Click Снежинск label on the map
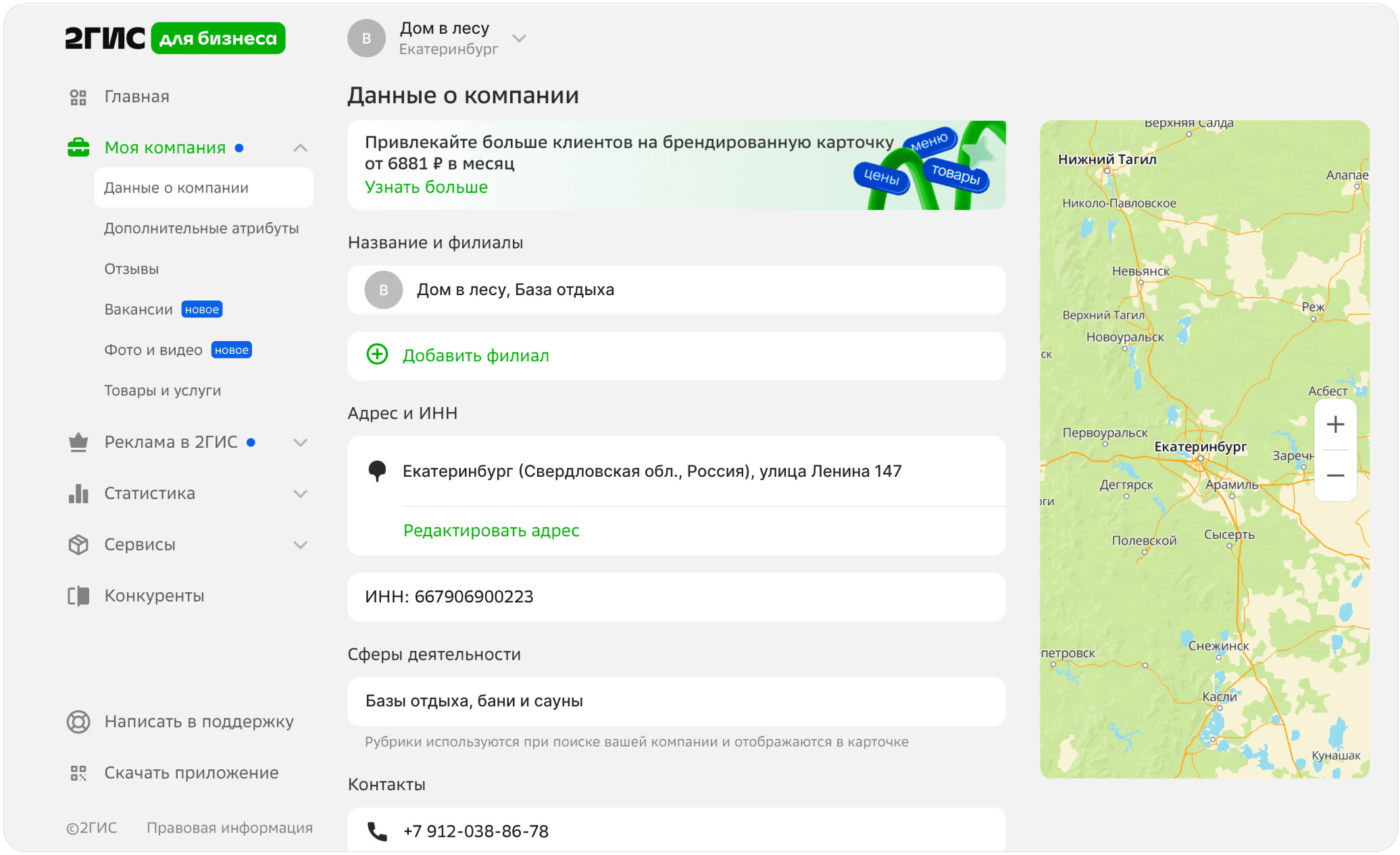The width and height of the screenshot is (1400, 855). click(x=1218, y=646)
